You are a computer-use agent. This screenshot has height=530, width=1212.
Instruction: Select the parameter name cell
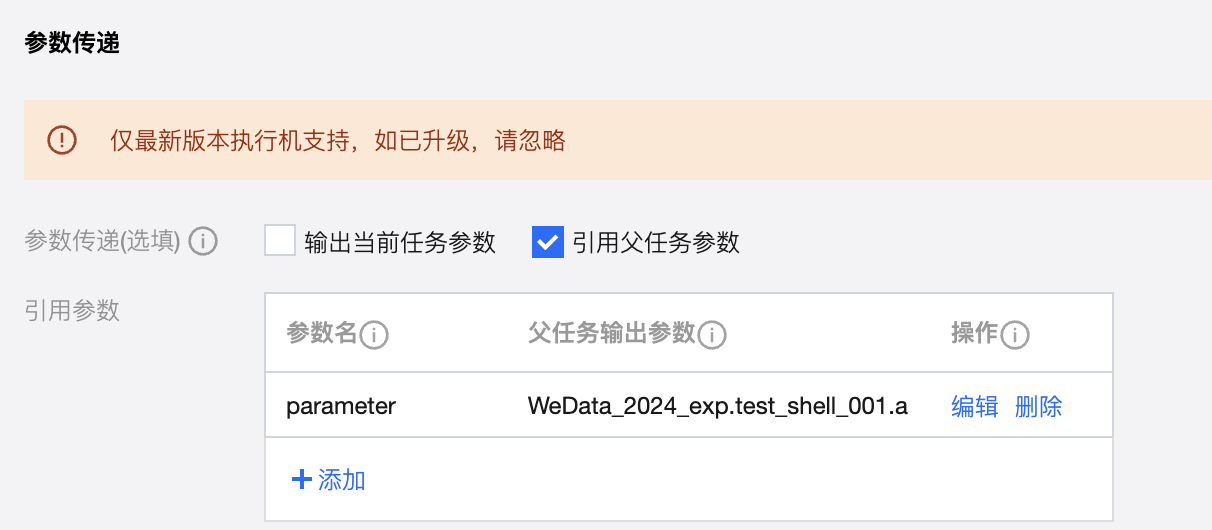341,406
